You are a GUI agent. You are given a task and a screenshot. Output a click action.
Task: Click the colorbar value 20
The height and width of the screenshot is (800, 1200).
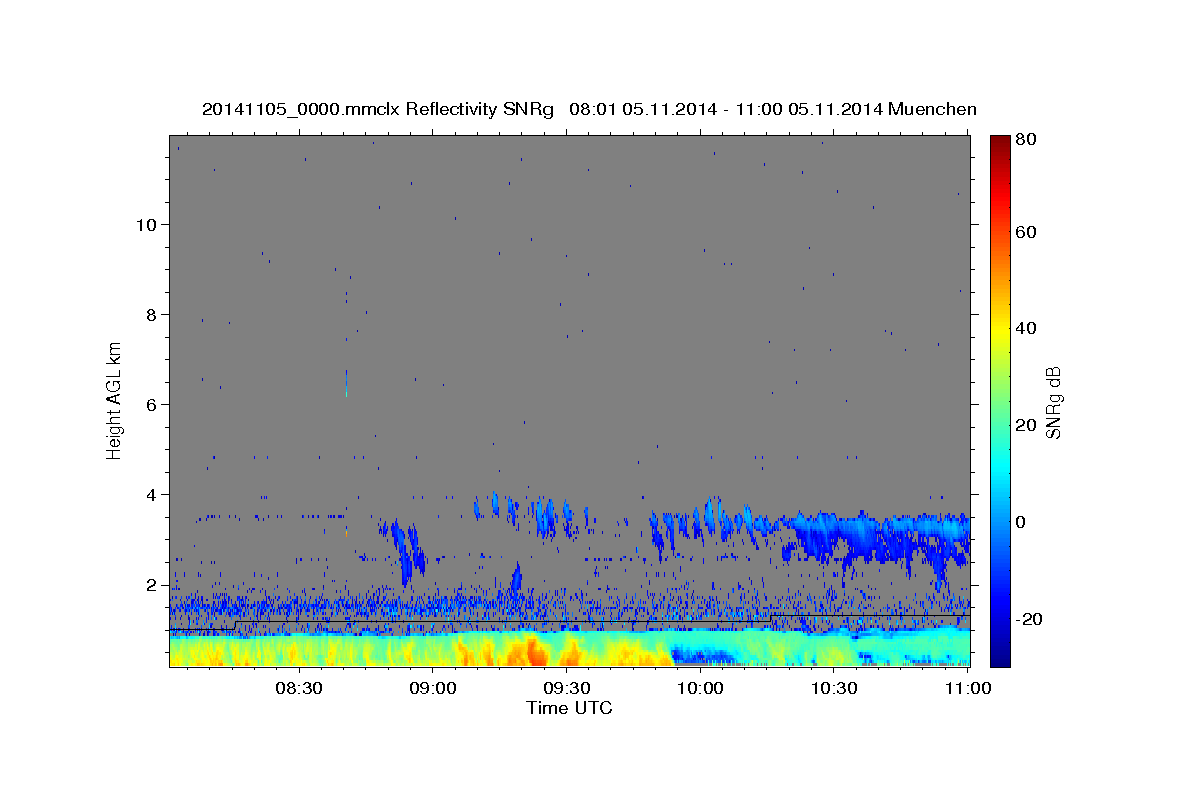click(1027, 425)
